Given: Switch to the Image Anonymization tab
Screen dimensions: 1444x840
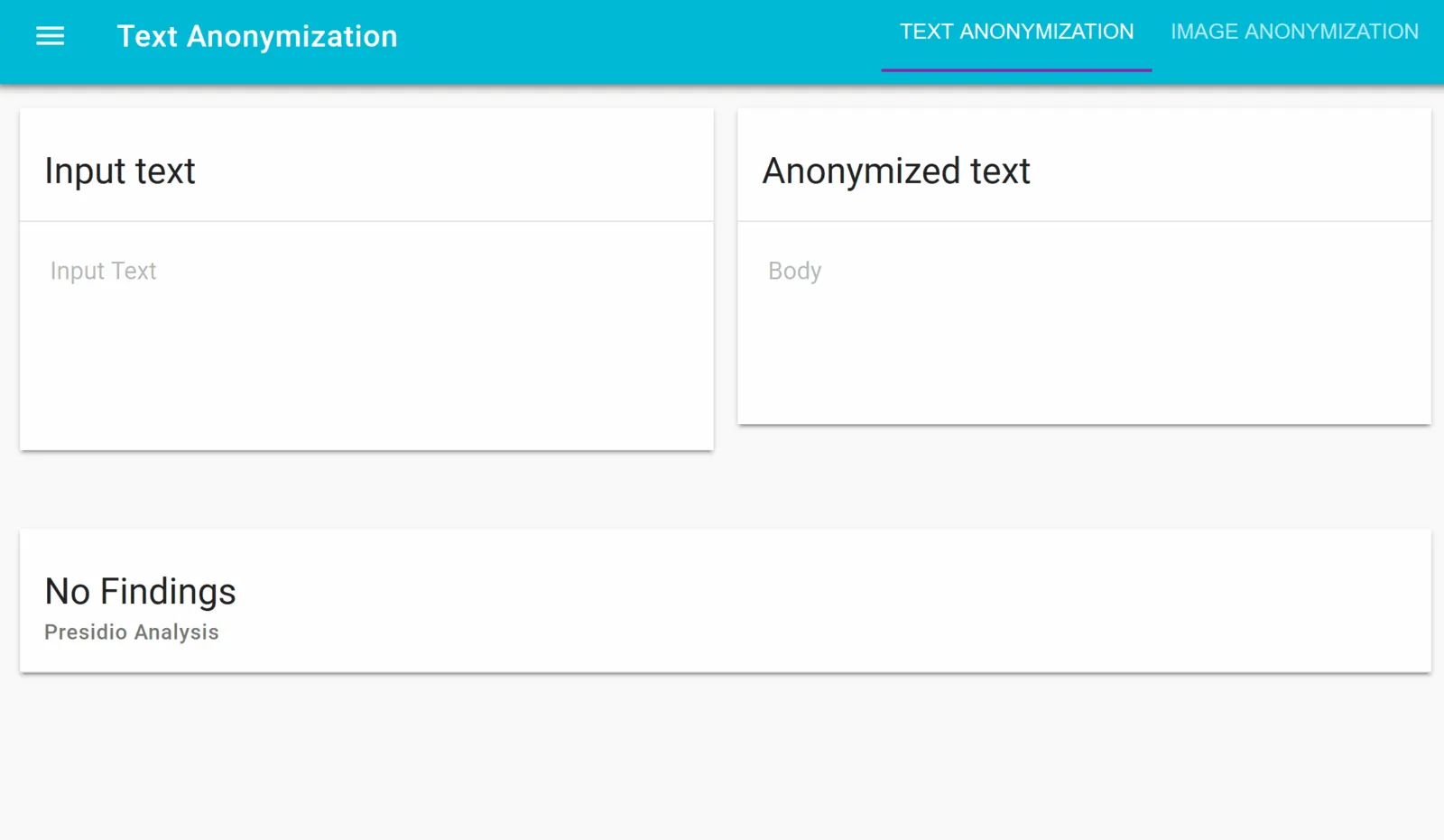Looking at the screenshot, I should (1294, 32).
